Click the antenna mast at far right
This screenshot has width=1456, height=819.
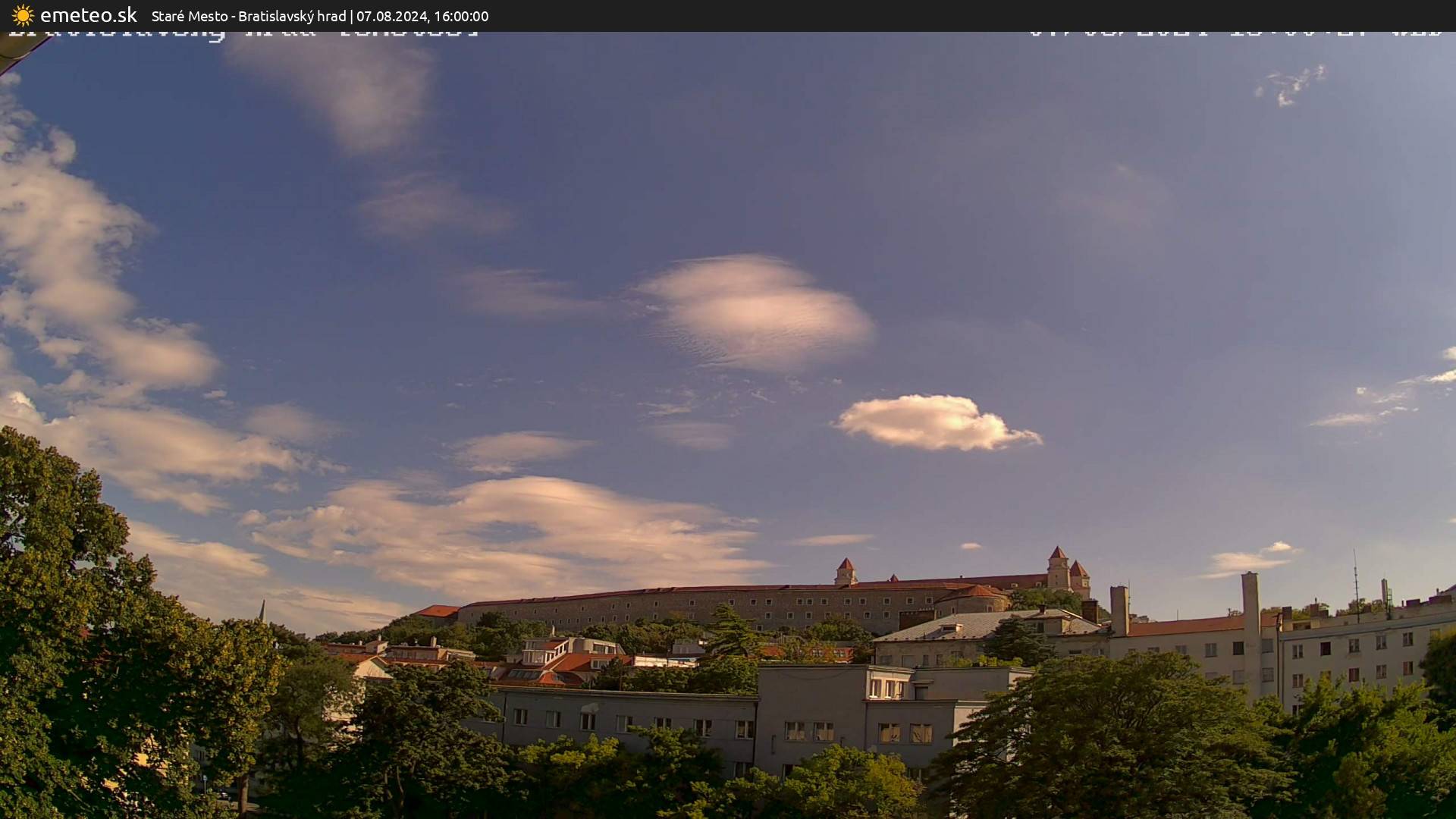pos(1355,573)
